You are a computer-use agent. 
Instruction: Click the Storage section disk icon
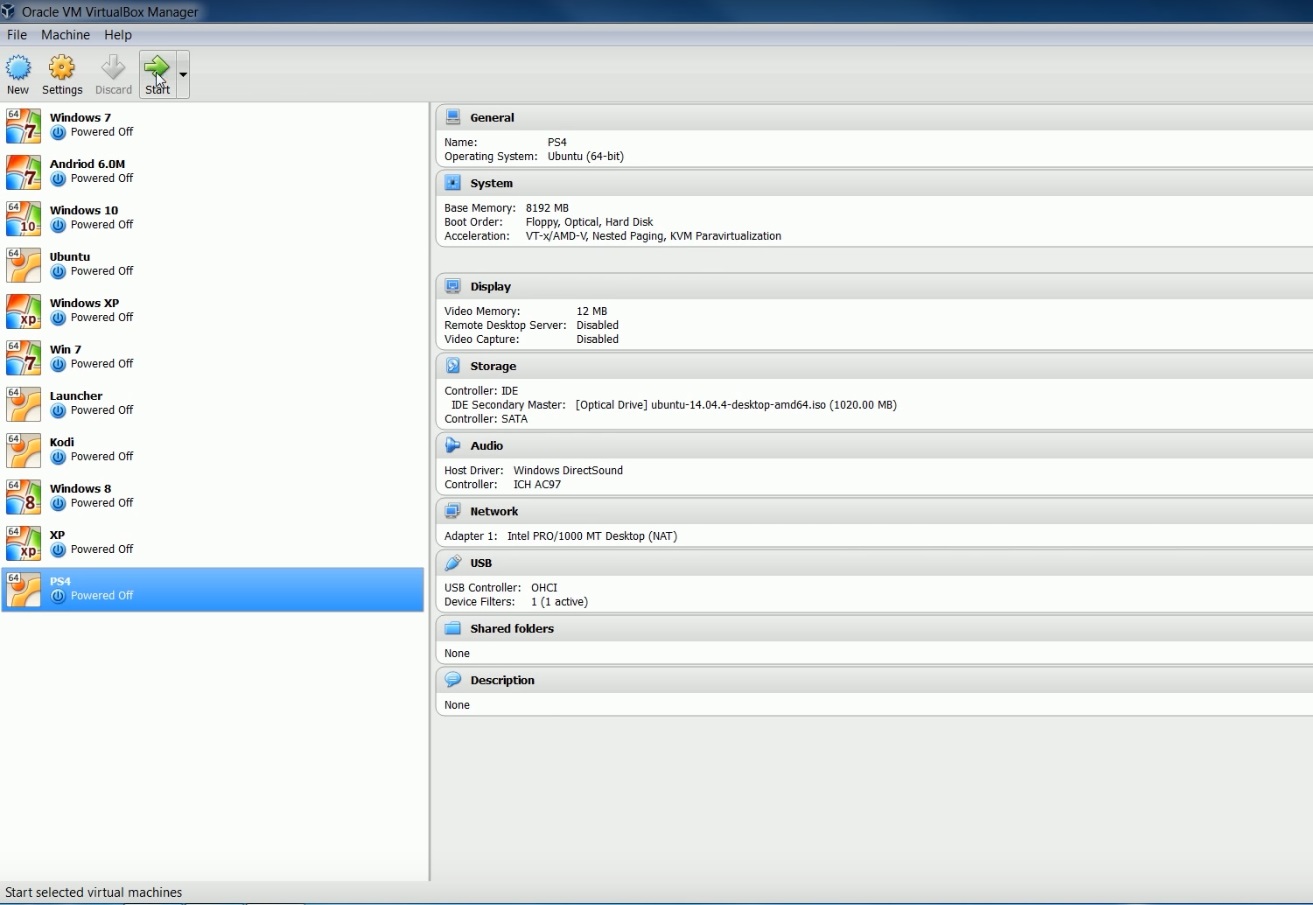(x=453, y=366)
